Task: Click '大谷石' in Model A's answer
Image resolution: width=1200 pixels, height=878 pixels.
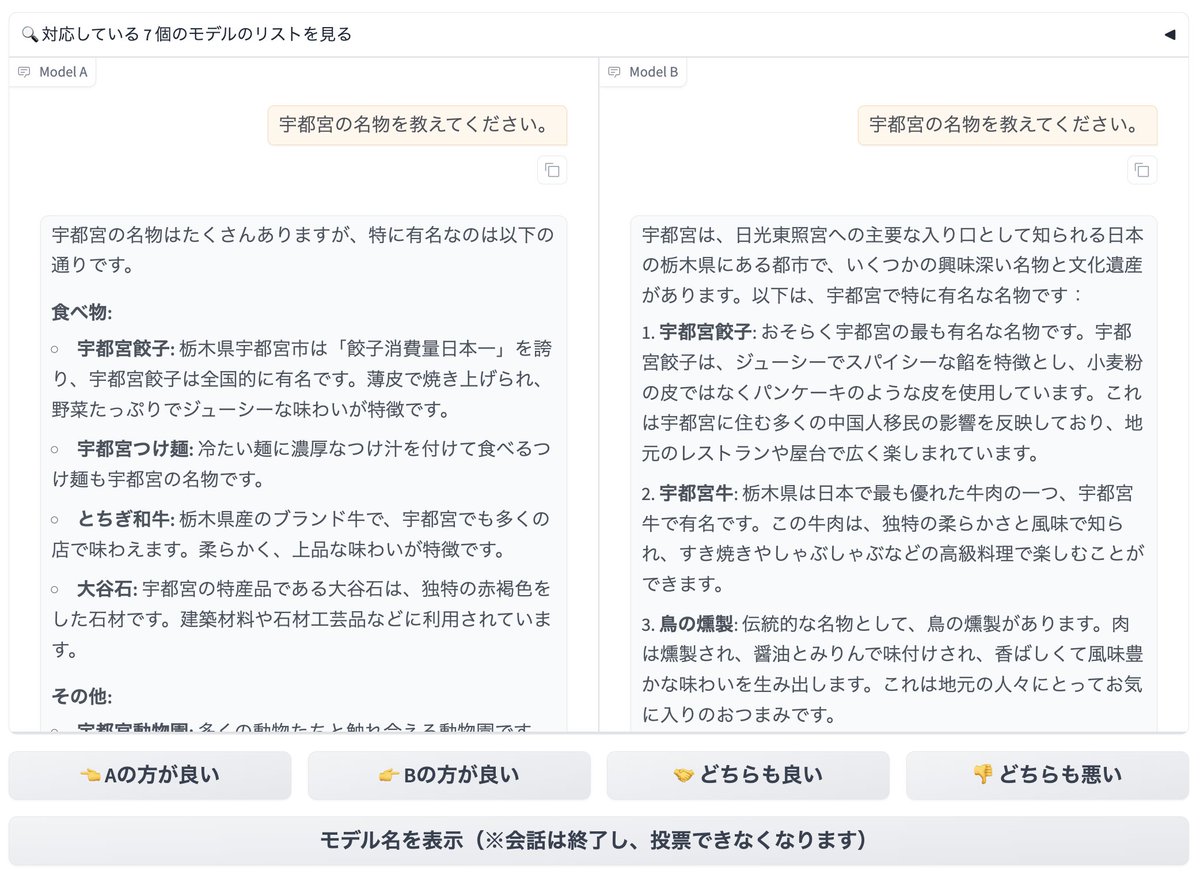Action: pos(107,590)
